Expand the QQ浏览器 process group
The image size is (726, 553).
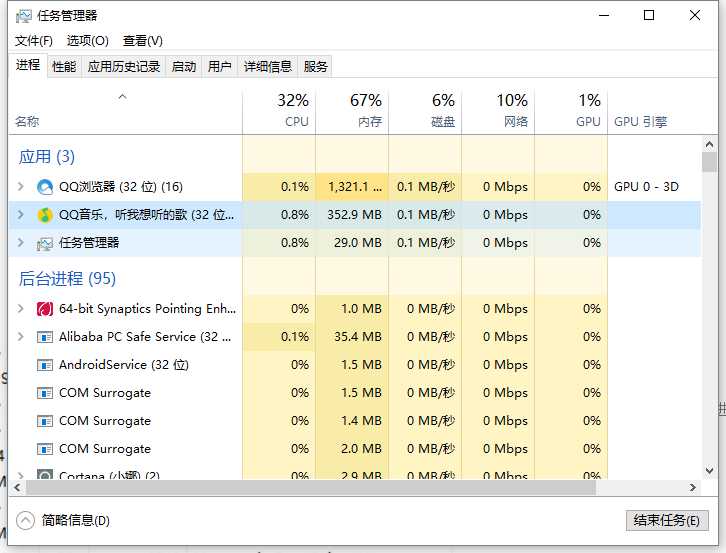pos(20,187)
